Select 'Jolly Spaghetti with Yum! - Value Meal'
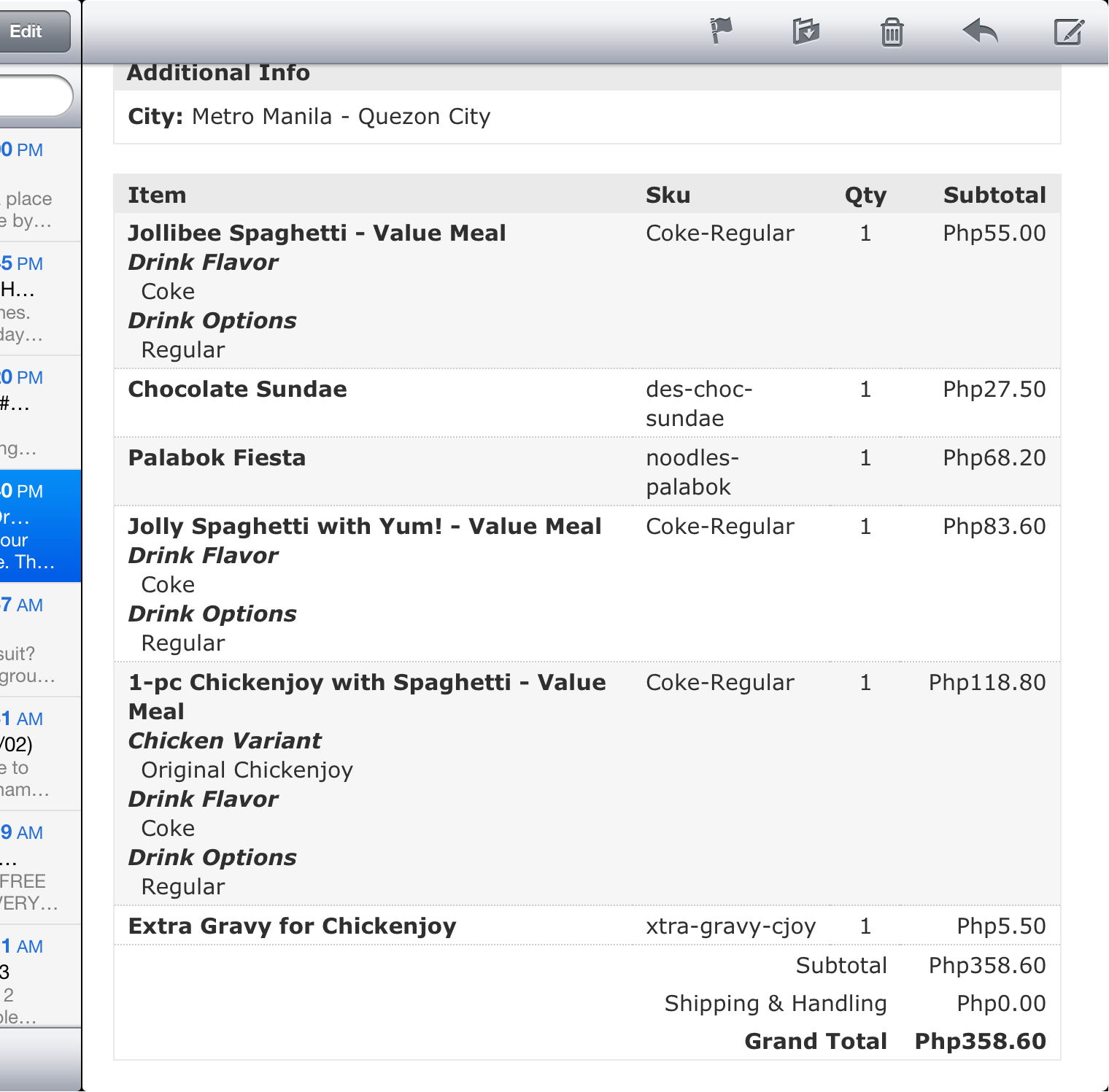This screenshot has height=1092, width=1109. 365,526
